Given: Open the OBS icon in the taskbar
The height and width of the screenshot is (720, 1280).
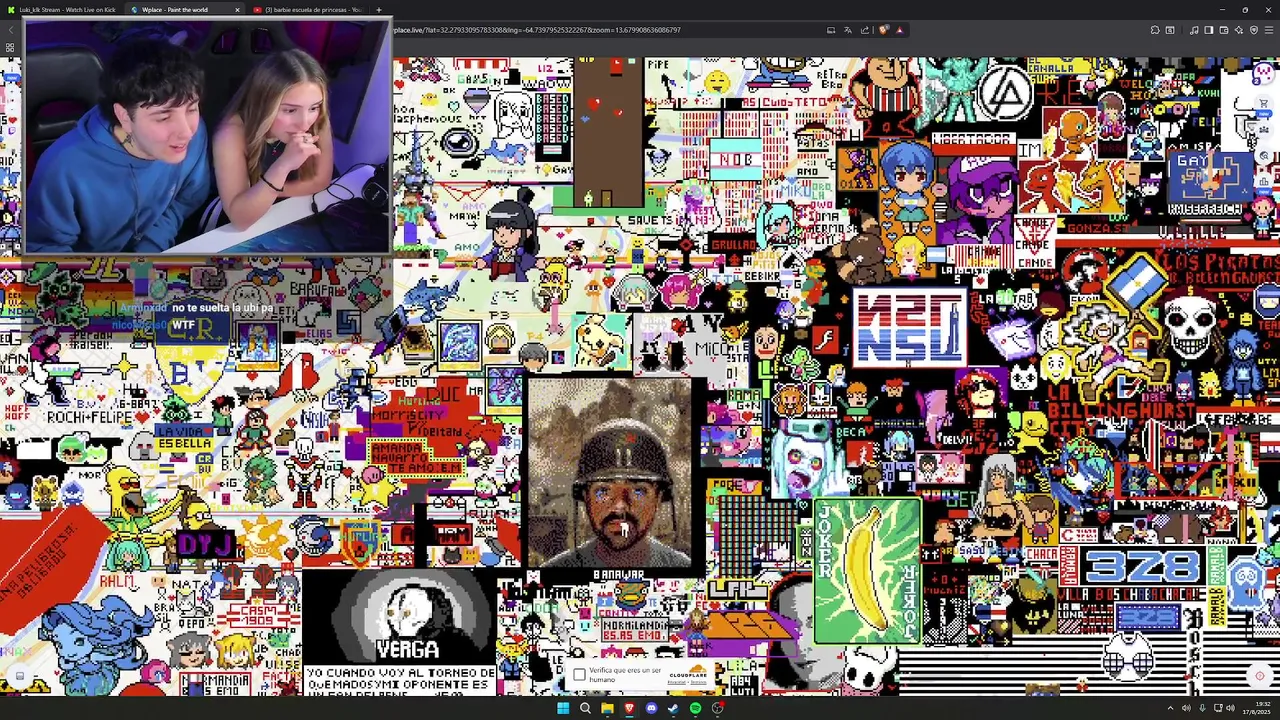Looking at the screenshot, I should coord(717,708).
